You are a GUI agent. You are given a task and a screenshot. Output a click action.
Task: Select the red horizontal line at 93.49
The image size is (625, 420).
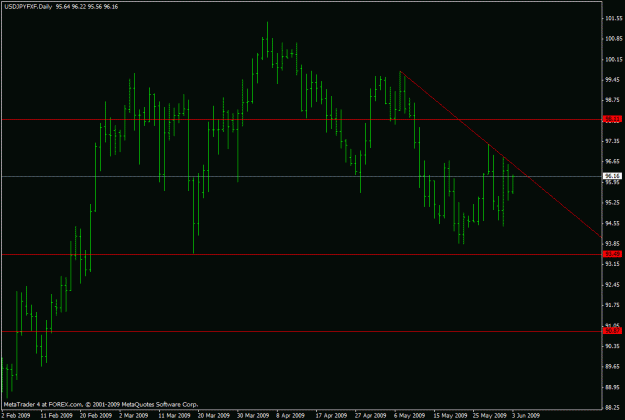click(301, 254)
